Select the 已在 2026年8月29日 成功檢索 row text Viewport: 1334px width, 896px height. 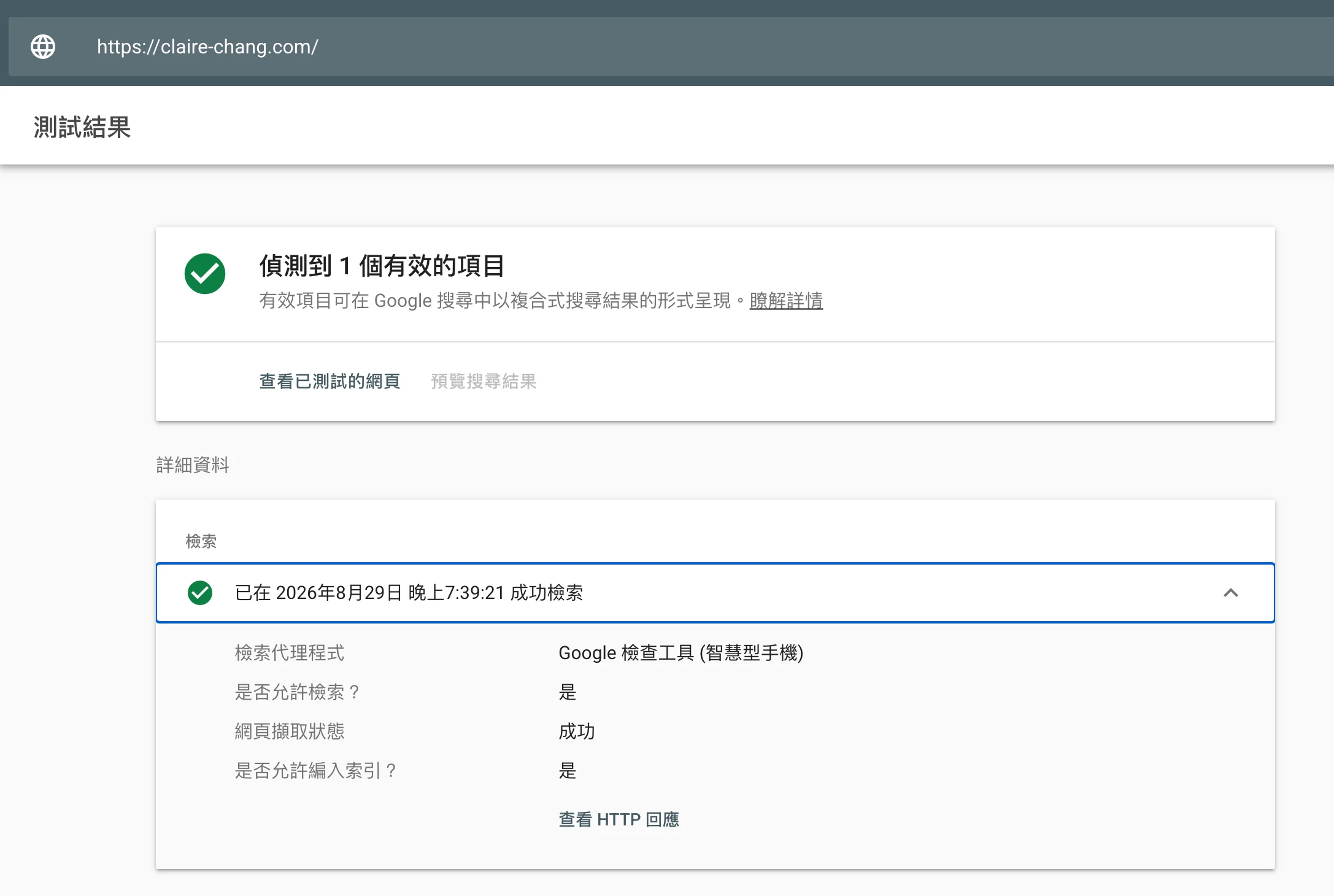click(x=409, y=593)
